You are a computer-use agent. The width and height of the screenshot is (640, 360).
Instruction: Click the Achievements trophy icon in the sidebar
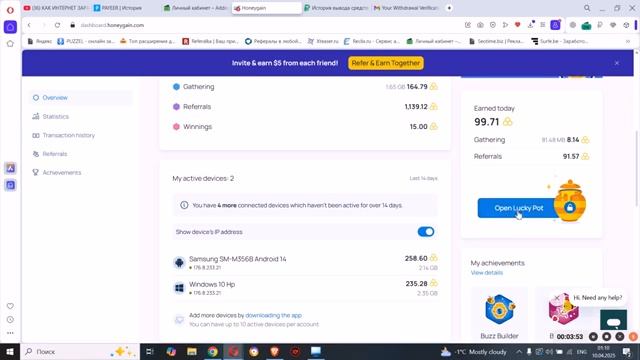(36, 173)
